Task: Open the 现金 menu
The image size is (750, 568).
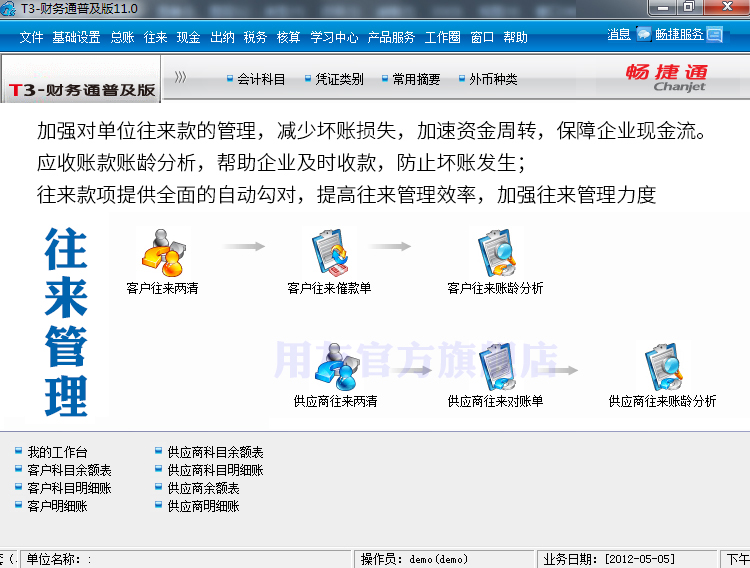Action: pyautogui.click(x=188, y=37)
